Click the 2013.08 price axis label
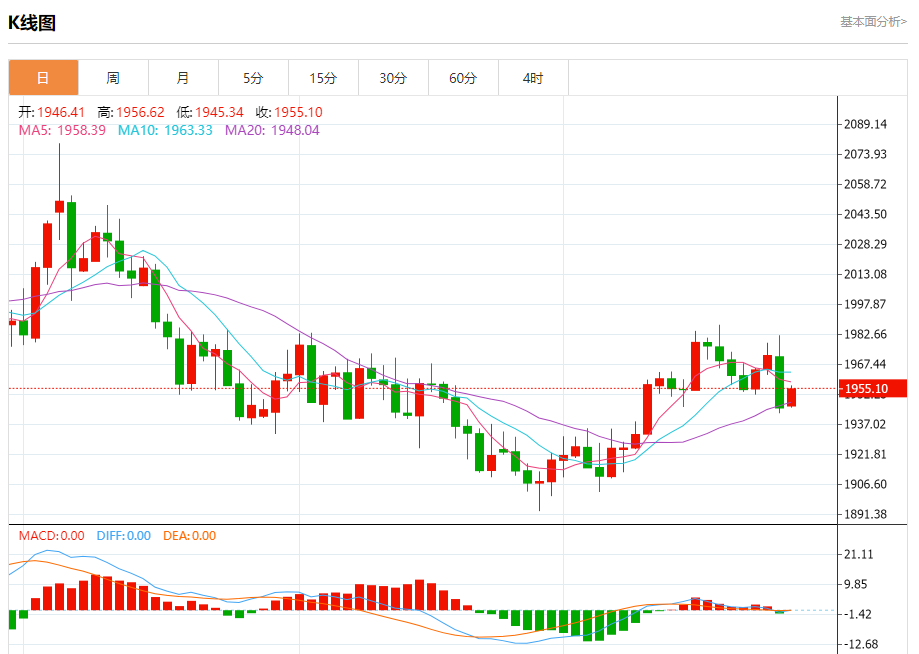Viewport: 919px width, 654px height. click(865, 274)
